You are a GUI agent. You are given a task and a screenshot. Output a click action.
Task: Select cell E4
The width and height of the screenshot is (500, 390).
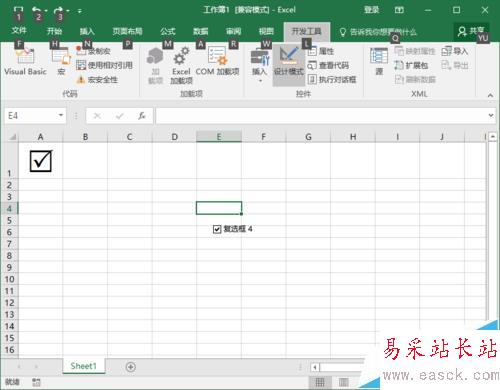click(x=219, y=208)
